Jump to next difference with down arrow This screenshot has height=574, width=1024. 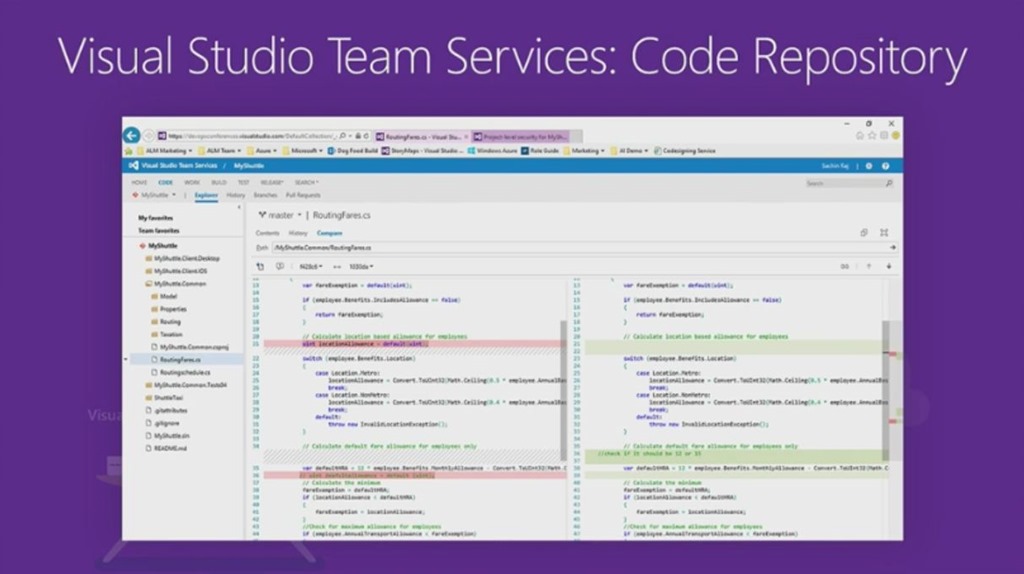[x=888, y=266]
